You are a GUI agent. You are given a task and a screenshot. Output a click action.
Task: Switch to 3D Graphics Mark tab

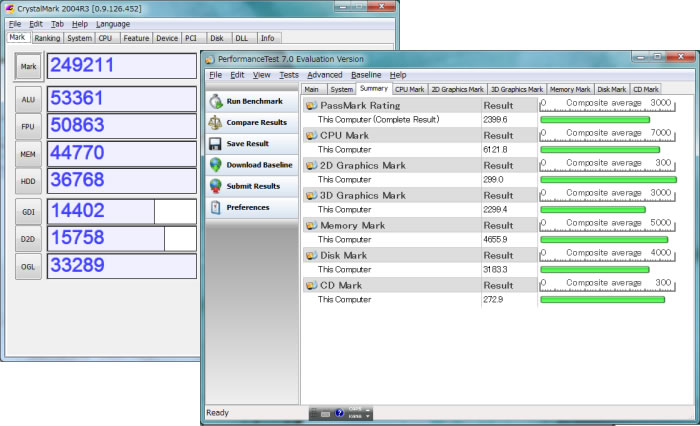tap(517, 89)
